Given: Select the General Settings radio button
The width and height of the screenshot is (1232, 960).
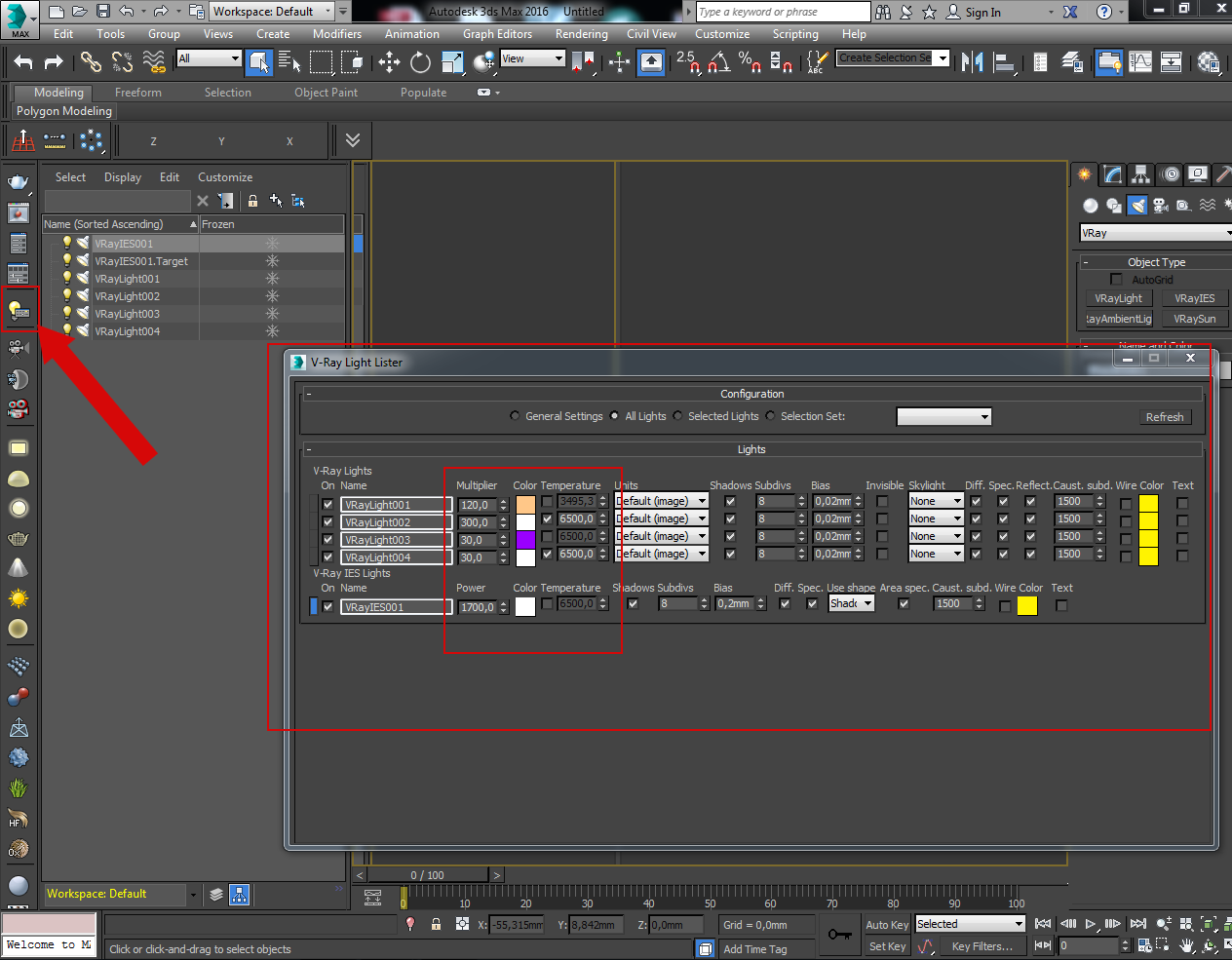Looking at the screenshot, I should click(515, 416).
